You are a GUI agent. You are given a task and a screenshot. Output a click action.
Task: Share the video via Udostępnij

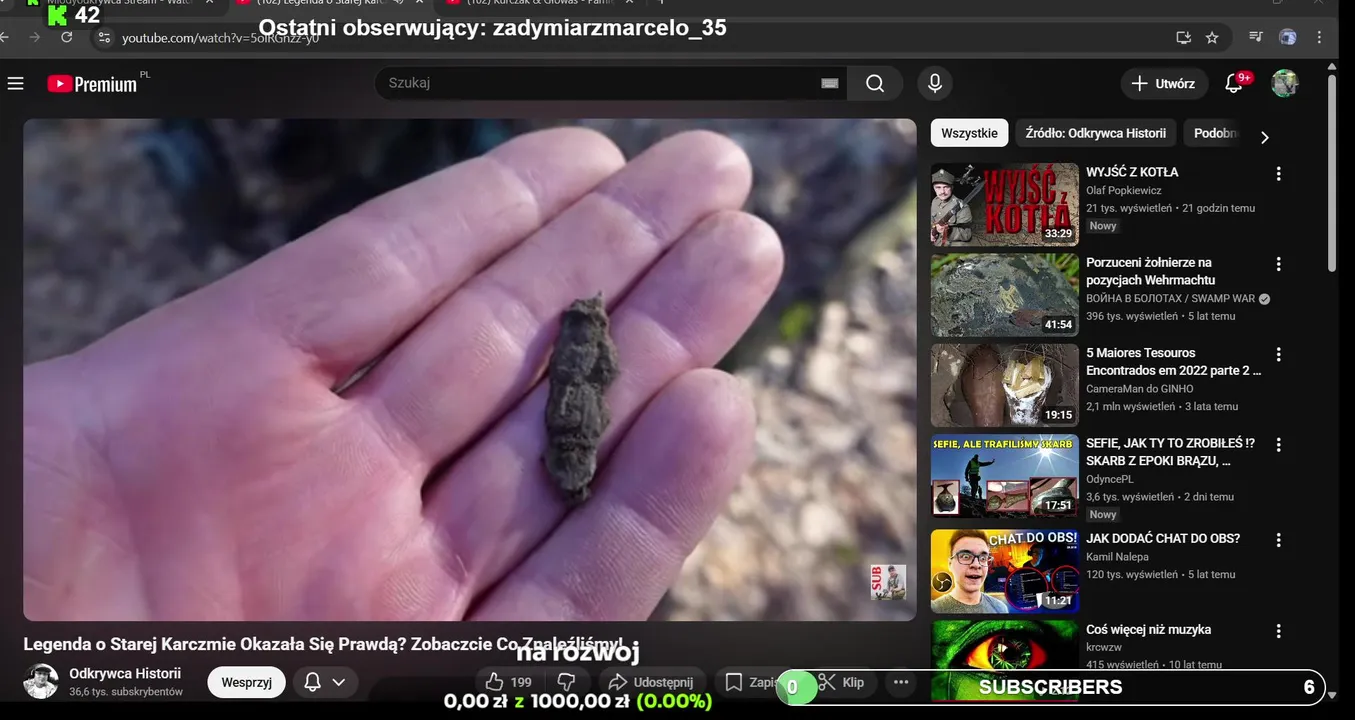(x=651, y=682)
